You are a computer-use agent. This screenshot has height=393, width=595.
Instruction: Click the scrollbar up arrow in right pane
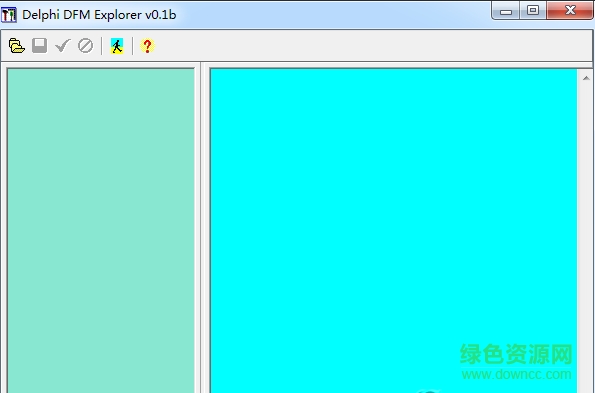coord(586,78)
